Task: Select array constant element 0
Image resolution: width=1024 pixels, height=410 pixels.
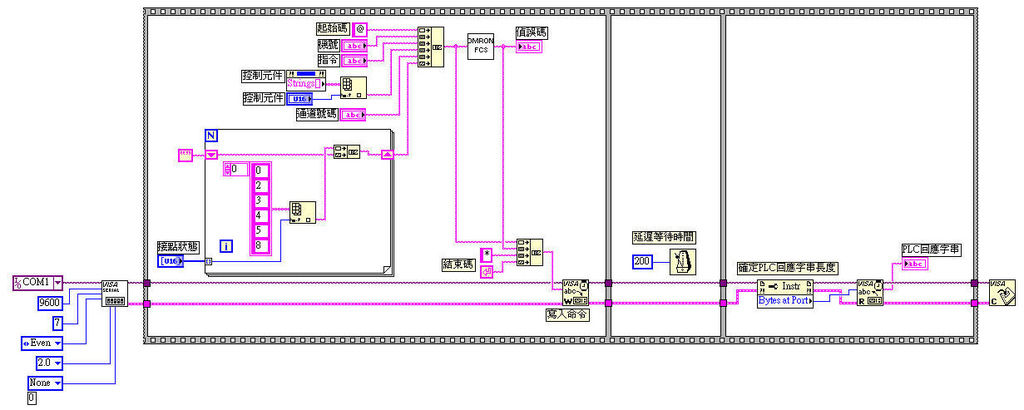Action: click(260, 171)
